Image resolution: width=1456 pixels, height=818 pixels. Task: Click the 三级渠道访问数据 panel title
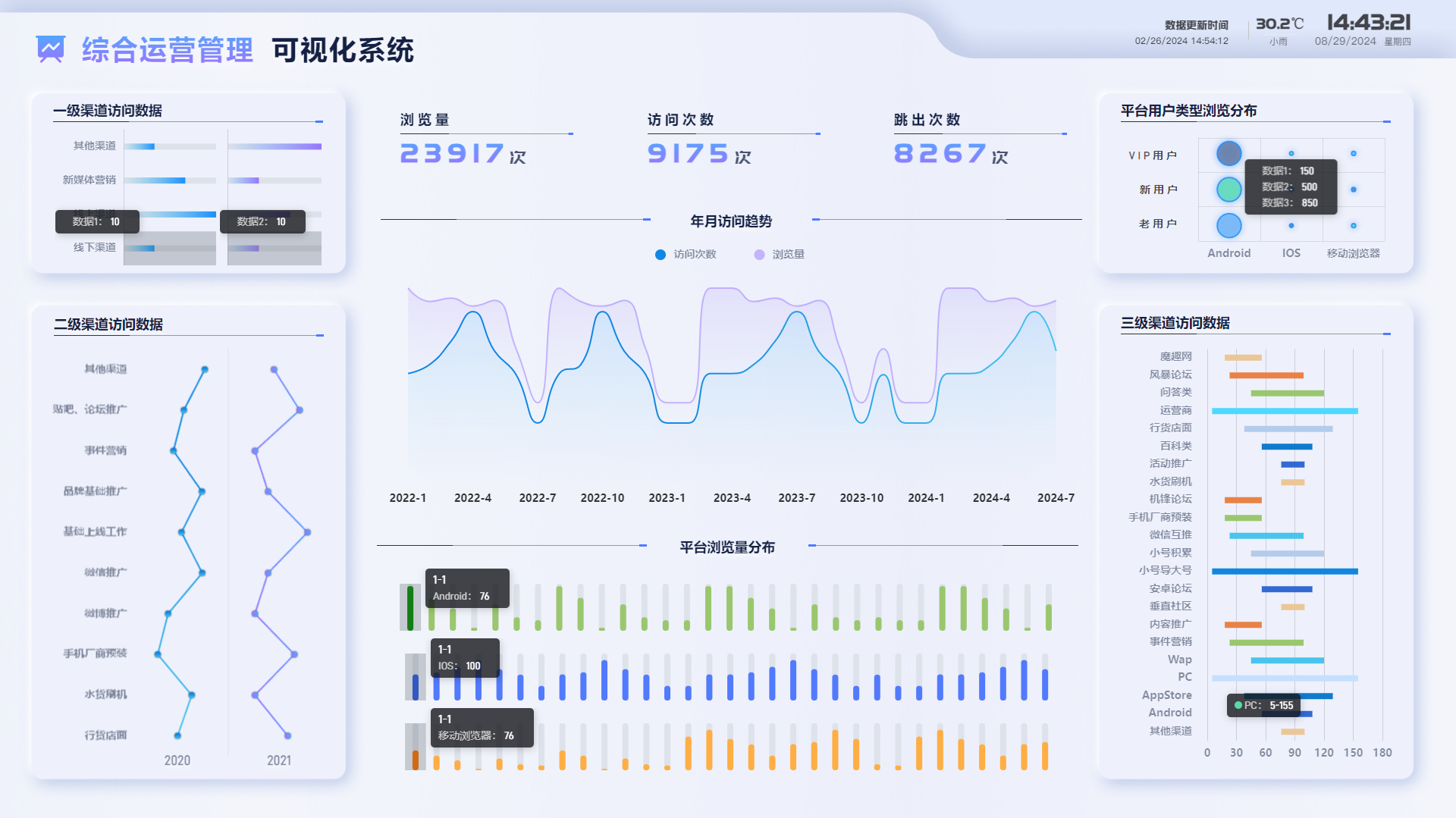(1175, 323)
